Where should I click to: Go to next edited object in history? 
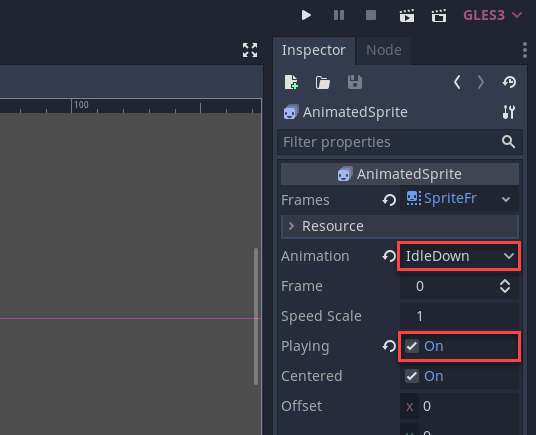click(x=481, y=82)
